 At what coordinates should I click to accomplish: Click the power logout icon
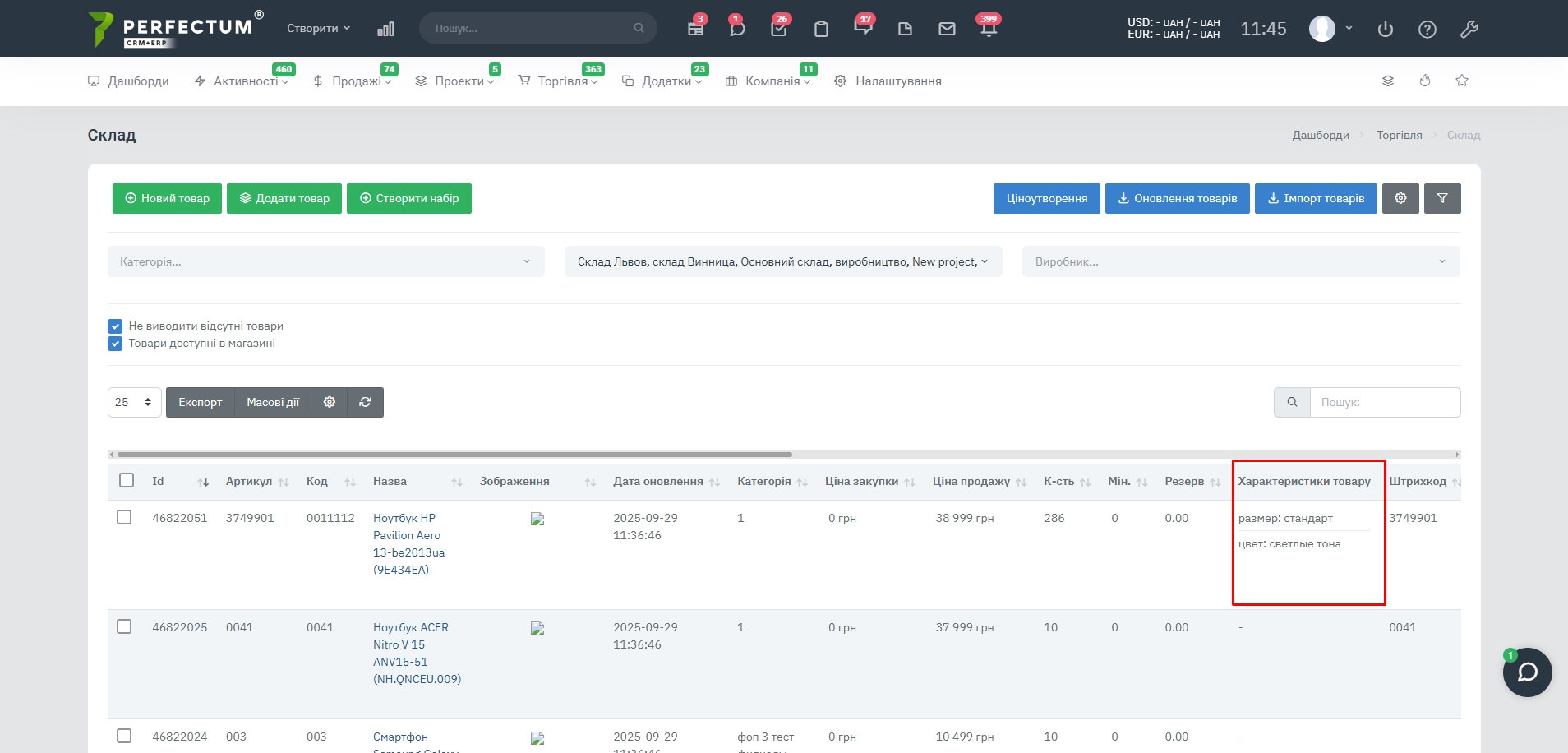[1386, 29]
